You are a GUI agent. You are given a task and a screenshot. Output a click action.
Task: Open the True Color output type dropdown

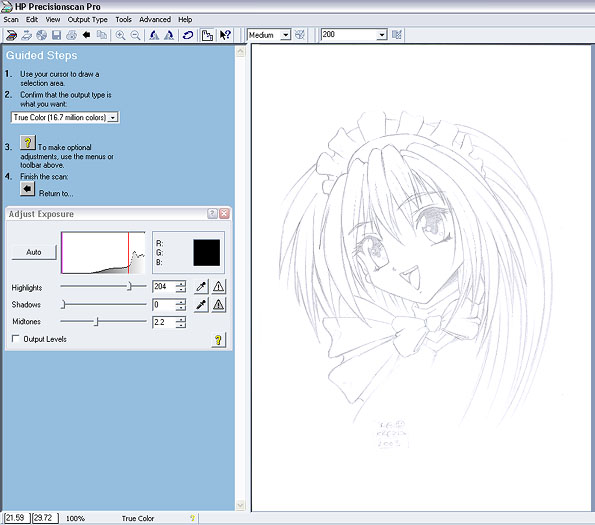click(x=112, y=118)
